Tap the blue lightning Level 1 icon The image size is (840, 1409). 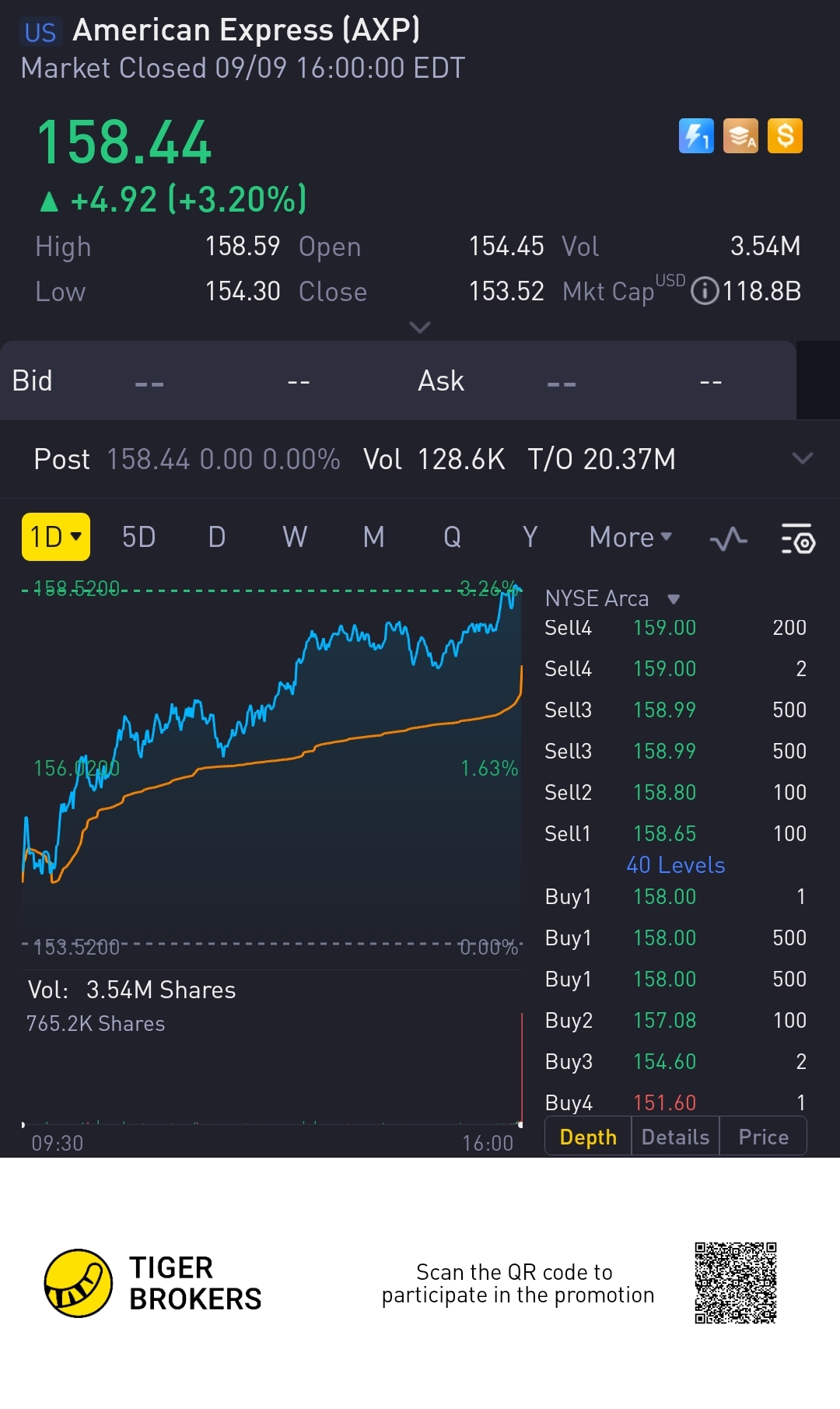tap(696, 136)
